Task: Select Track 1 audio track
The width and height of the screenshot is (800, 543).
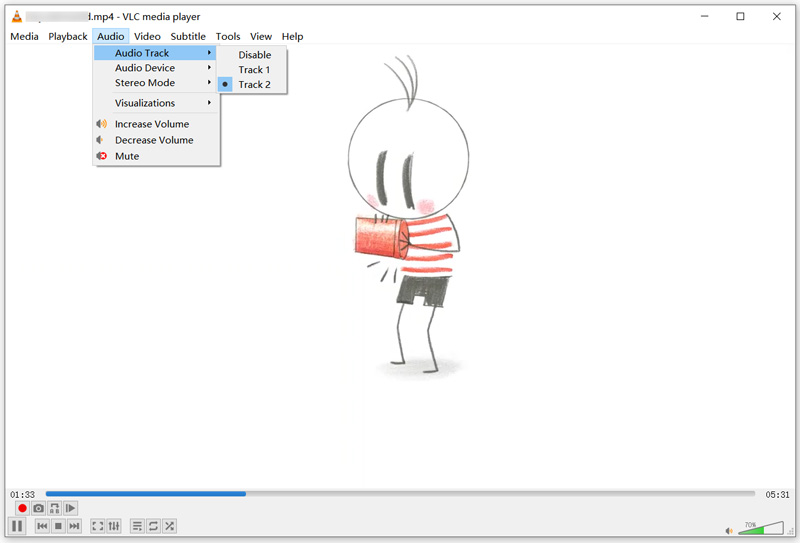Action: pyautogui.click(x=252, y=69)
